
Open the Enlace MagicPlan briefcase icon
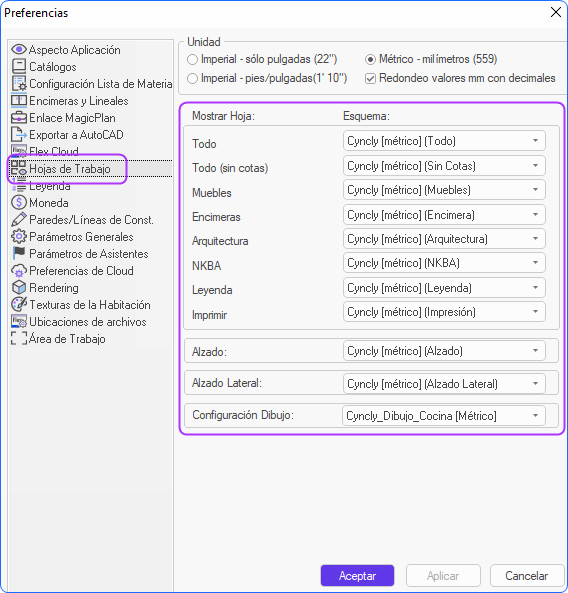[19, 118]
